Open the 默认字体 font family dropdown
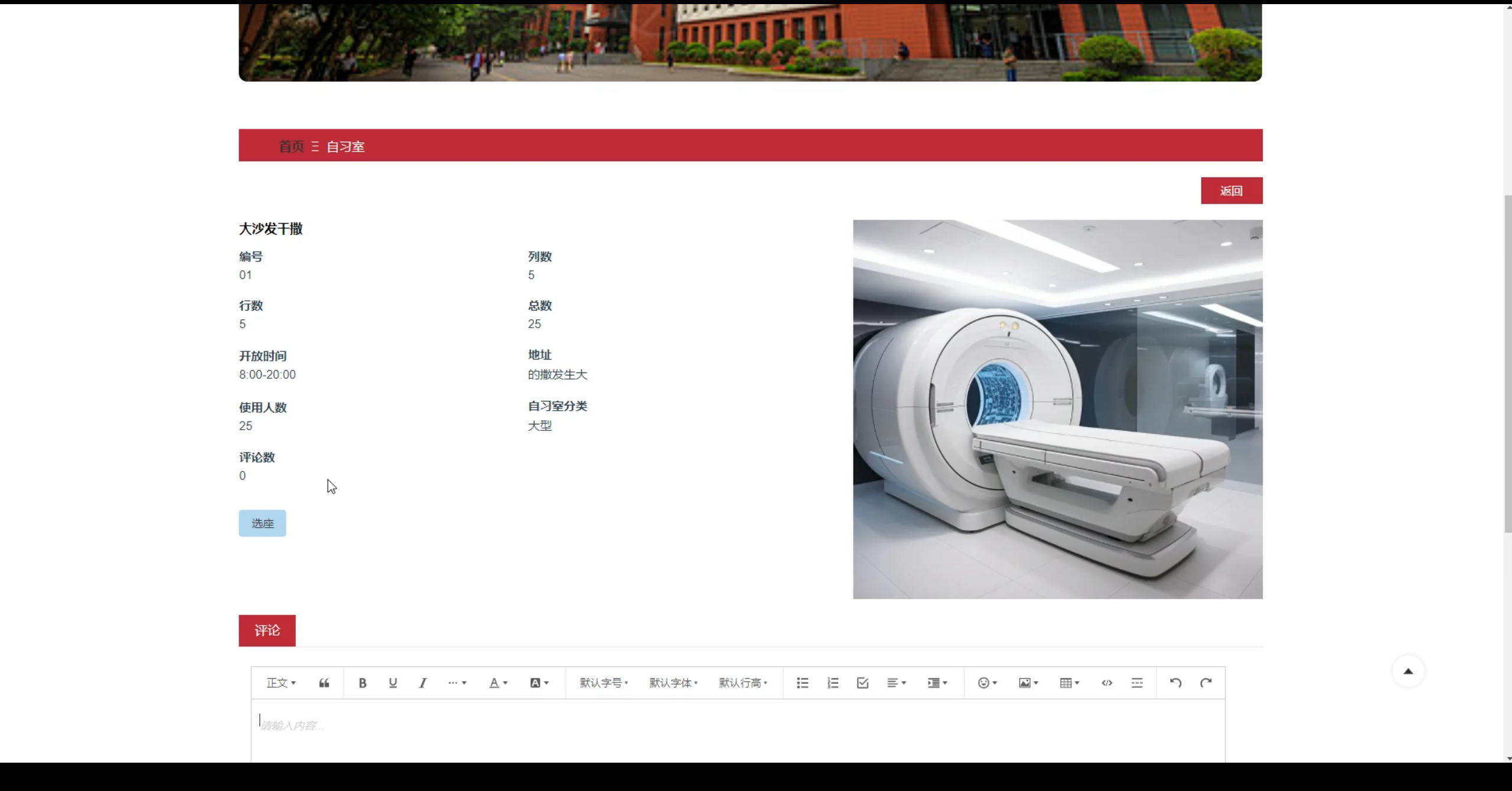 coord(673,683)
